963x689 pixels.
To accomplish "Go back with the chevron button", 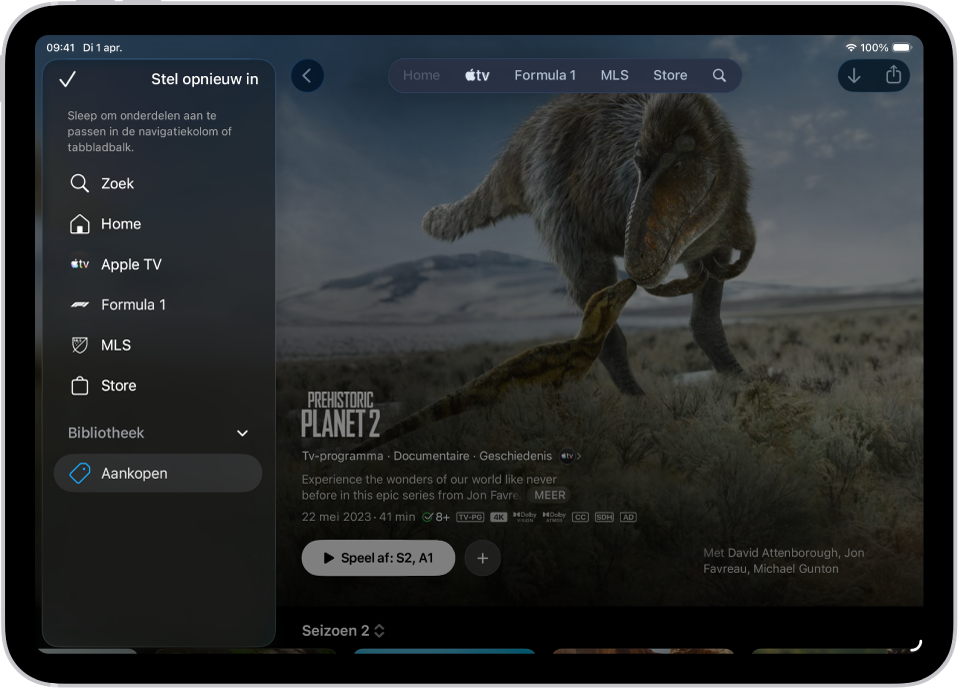I will pos(307,76).
